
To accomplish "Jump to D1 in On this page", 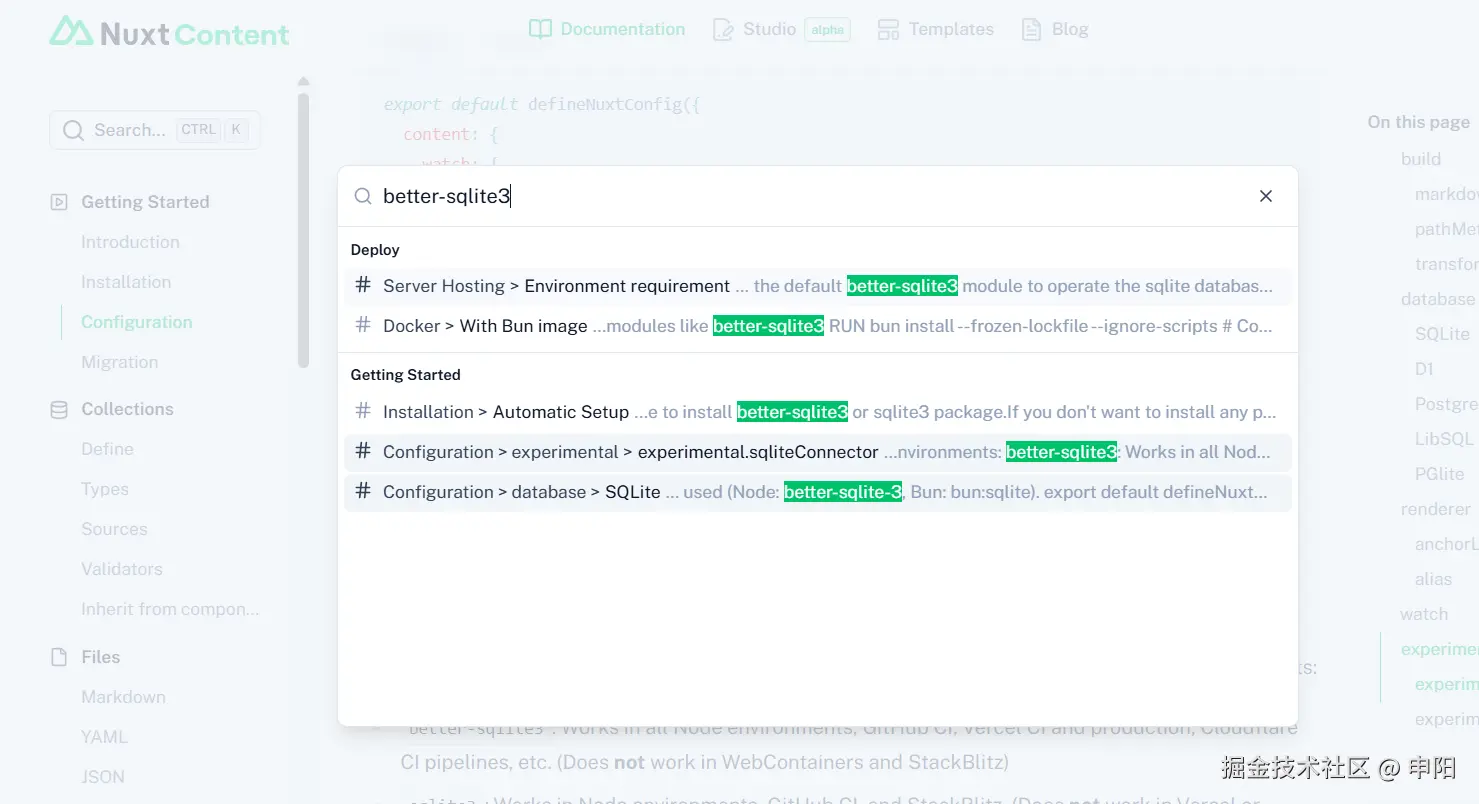I will [1424, 369].
